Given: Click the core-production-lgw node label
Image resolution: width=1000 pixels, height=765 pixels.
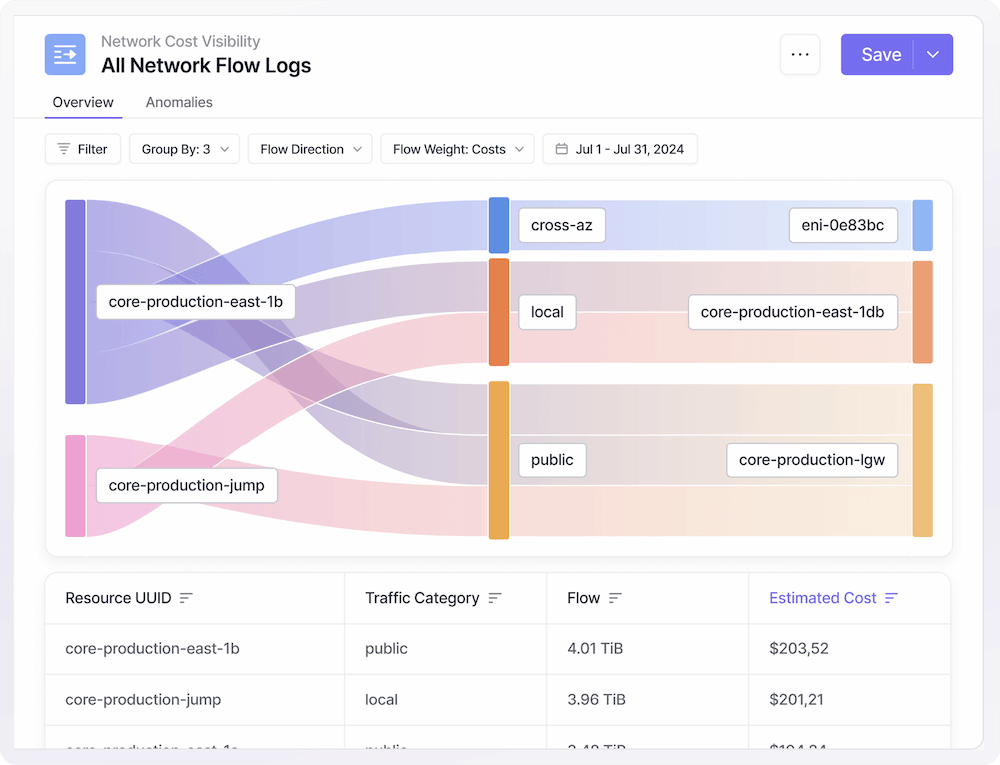Looking at the screenshot, I should pos(811,460).
